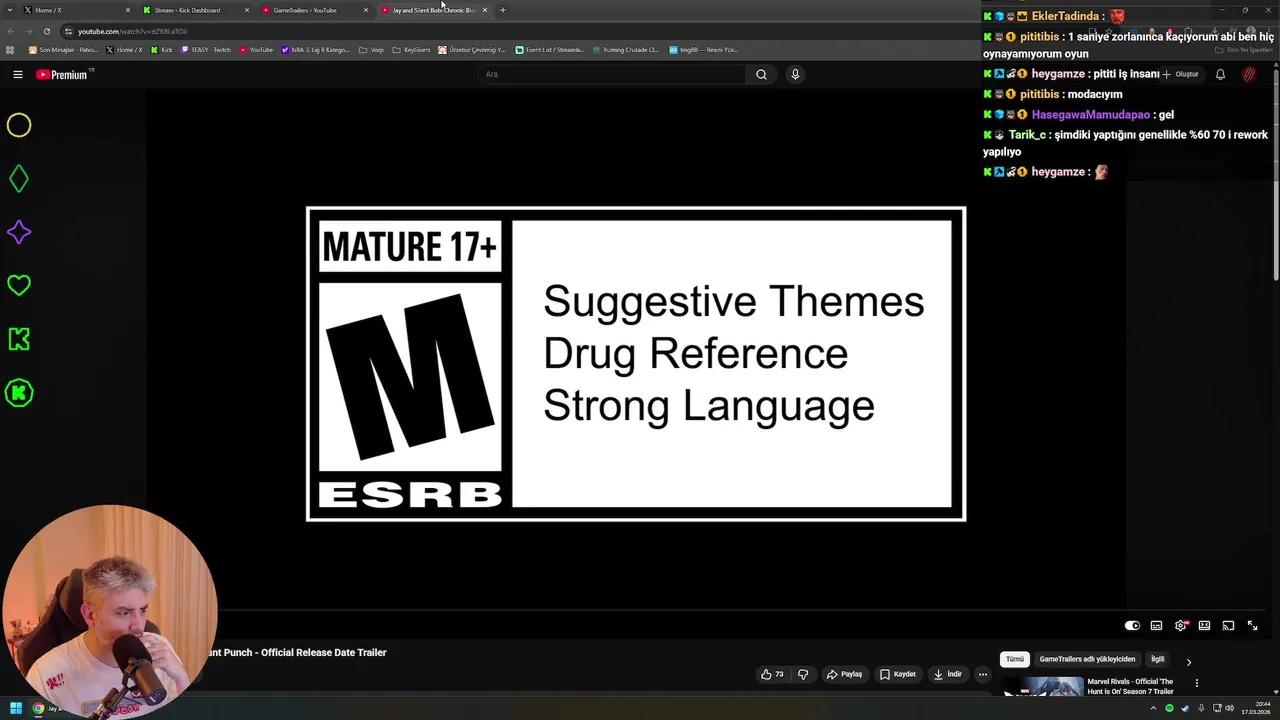This screenshot has width=1280, height=720.
Task: Click the YouTube search magnifier button
Action: pos(761,74)
